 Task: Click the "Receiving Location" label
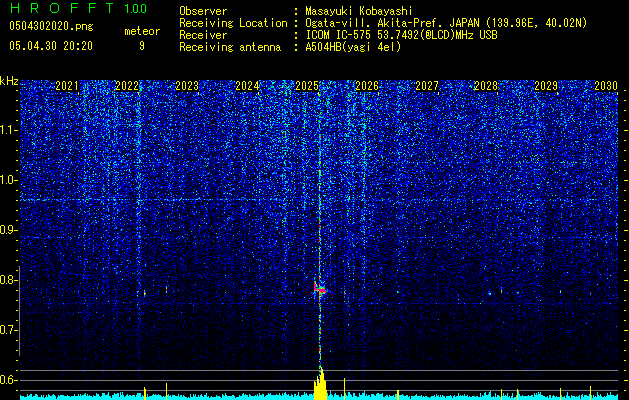[233, 23]
